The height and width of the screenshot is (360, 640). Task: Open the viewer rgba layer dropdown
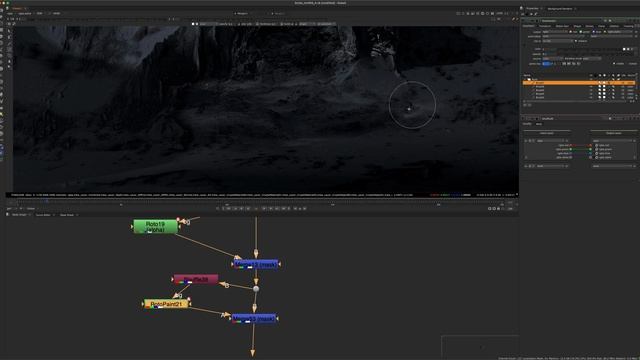point(11,13)
